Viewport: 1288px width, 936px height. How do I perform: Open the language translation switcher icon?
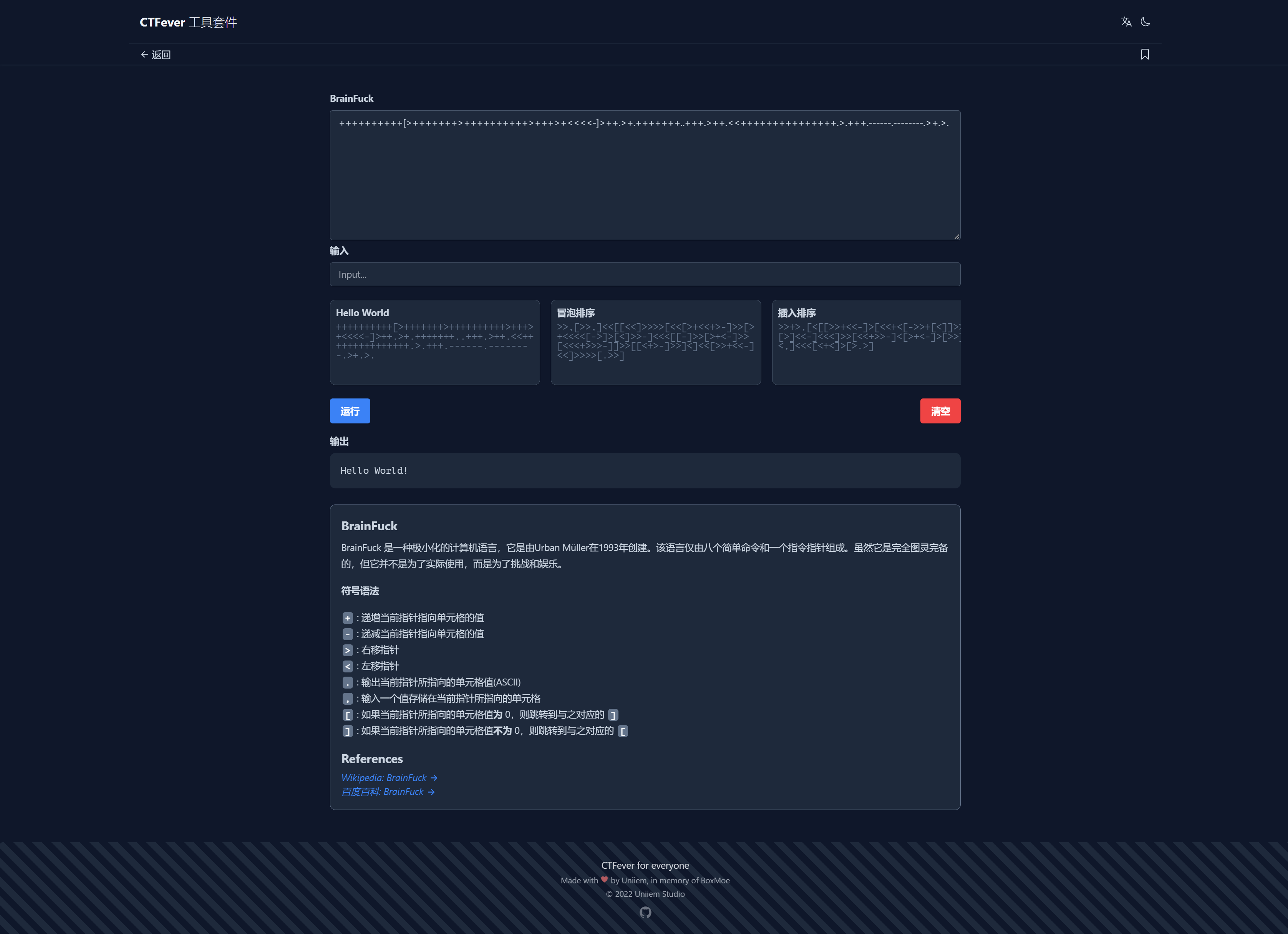pos(1126,22)
